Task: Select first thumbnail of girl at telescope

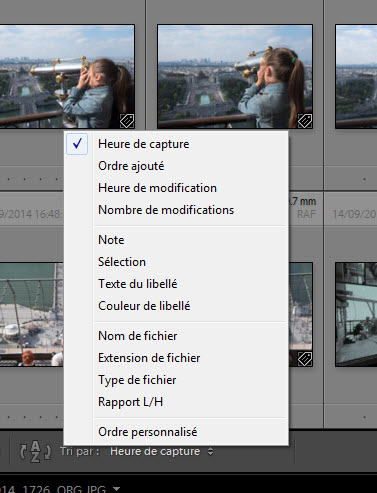Action: point(67,76)
